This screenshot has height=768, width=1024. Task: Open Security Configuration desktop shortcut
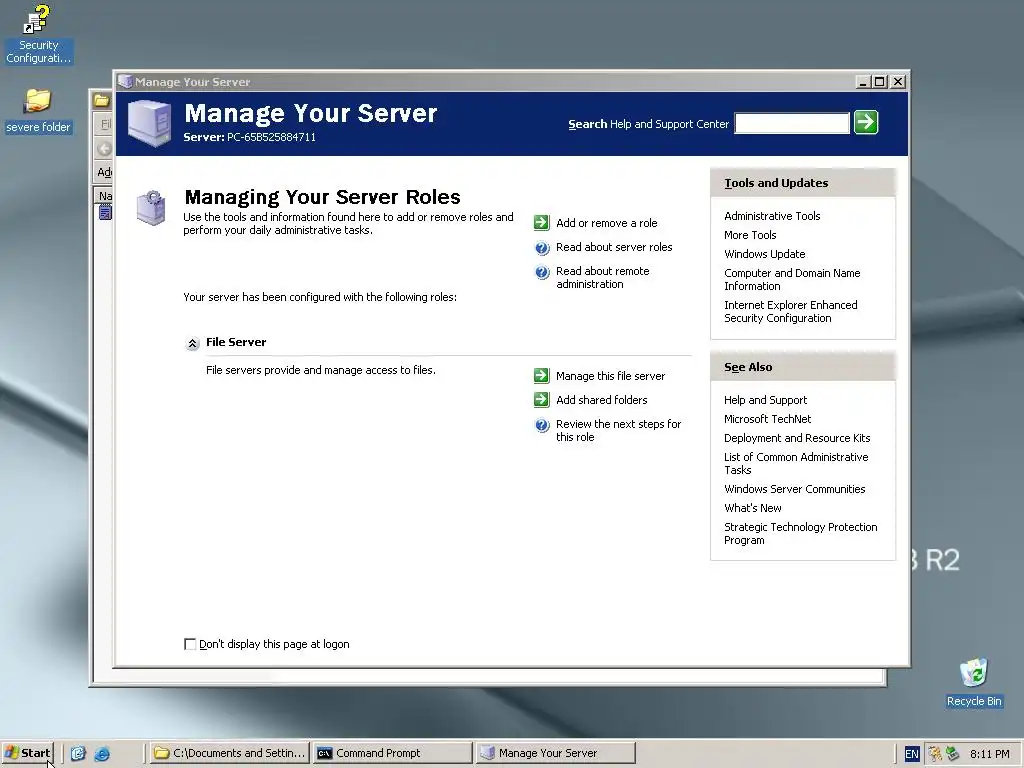click(x=38, y=34)
